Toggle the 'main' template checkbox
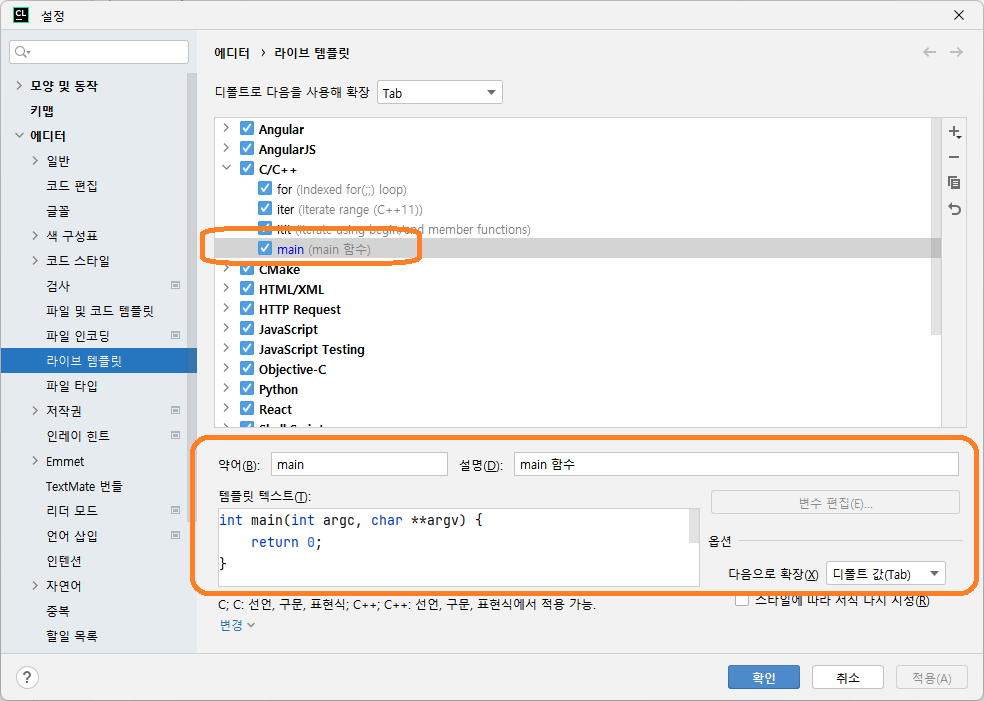The height and width of the screenshot is (701, 984). [x=265, y=249]
